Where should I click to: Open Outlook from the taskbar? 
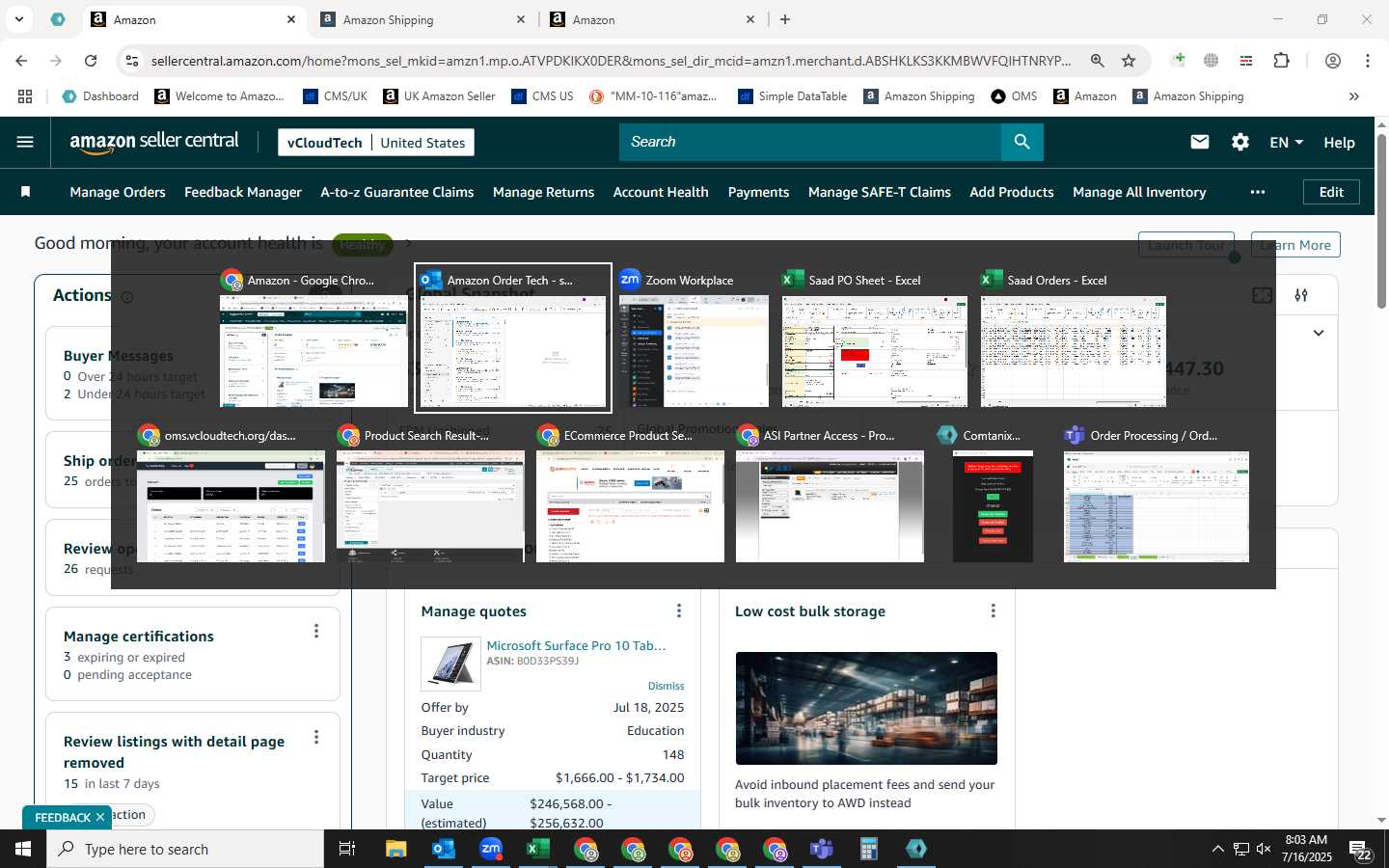(x=444, y=849)
